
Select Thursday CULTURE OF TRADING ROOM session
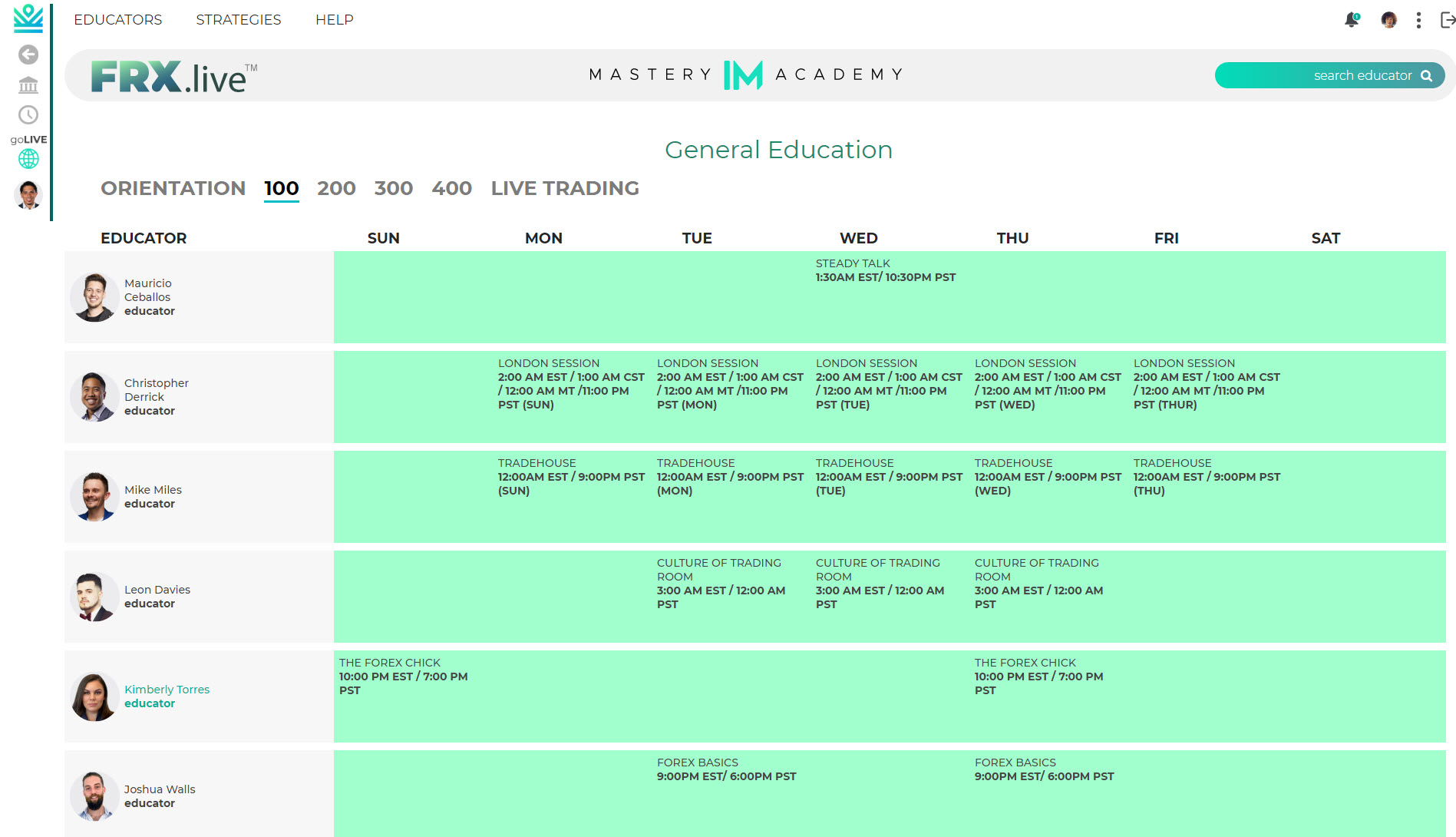click(x=1039, y=584)
